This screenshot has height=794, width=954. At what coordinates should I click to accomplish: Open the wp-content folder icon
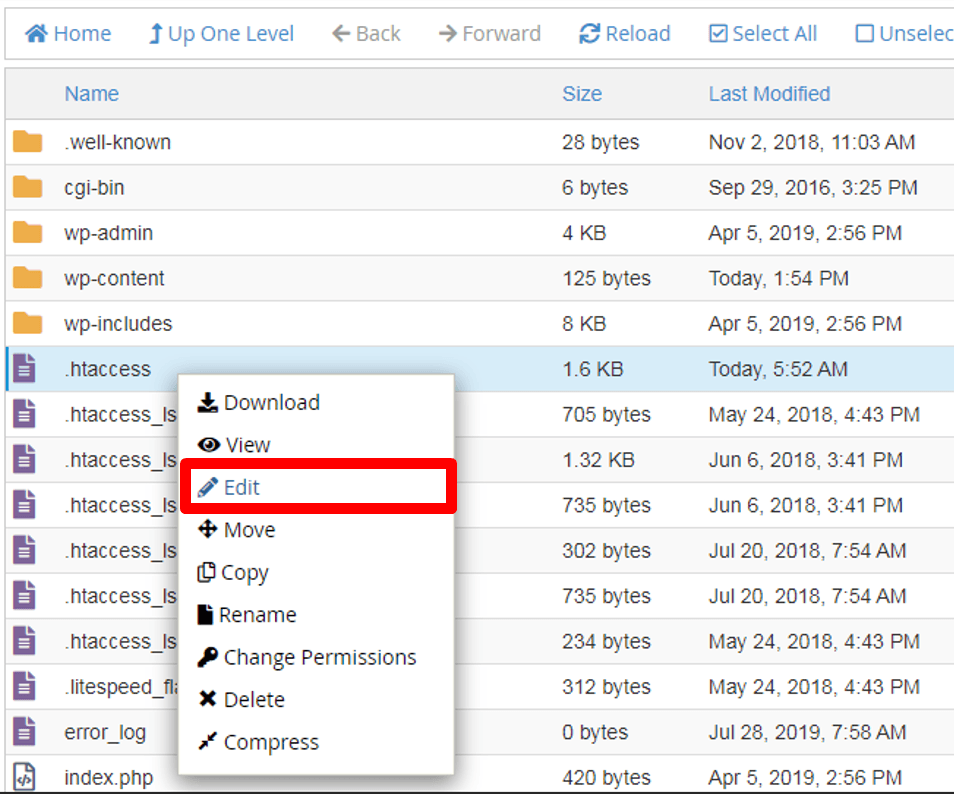[28, 278]
